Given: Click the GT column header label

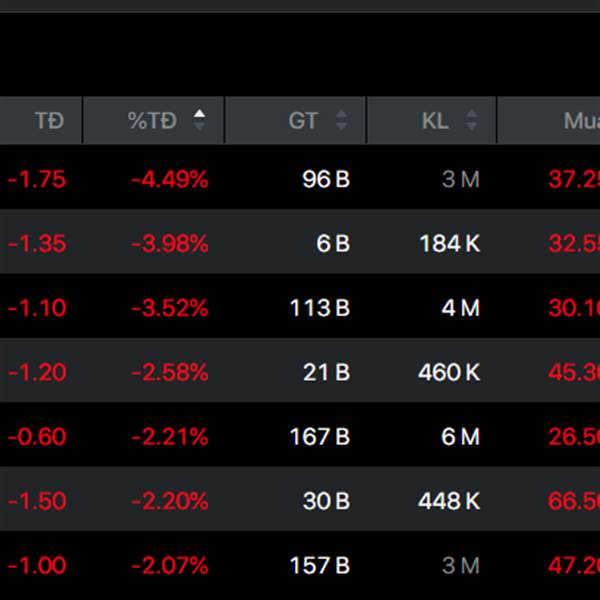Looking at the screenshot, I should (x=303, y=121).
